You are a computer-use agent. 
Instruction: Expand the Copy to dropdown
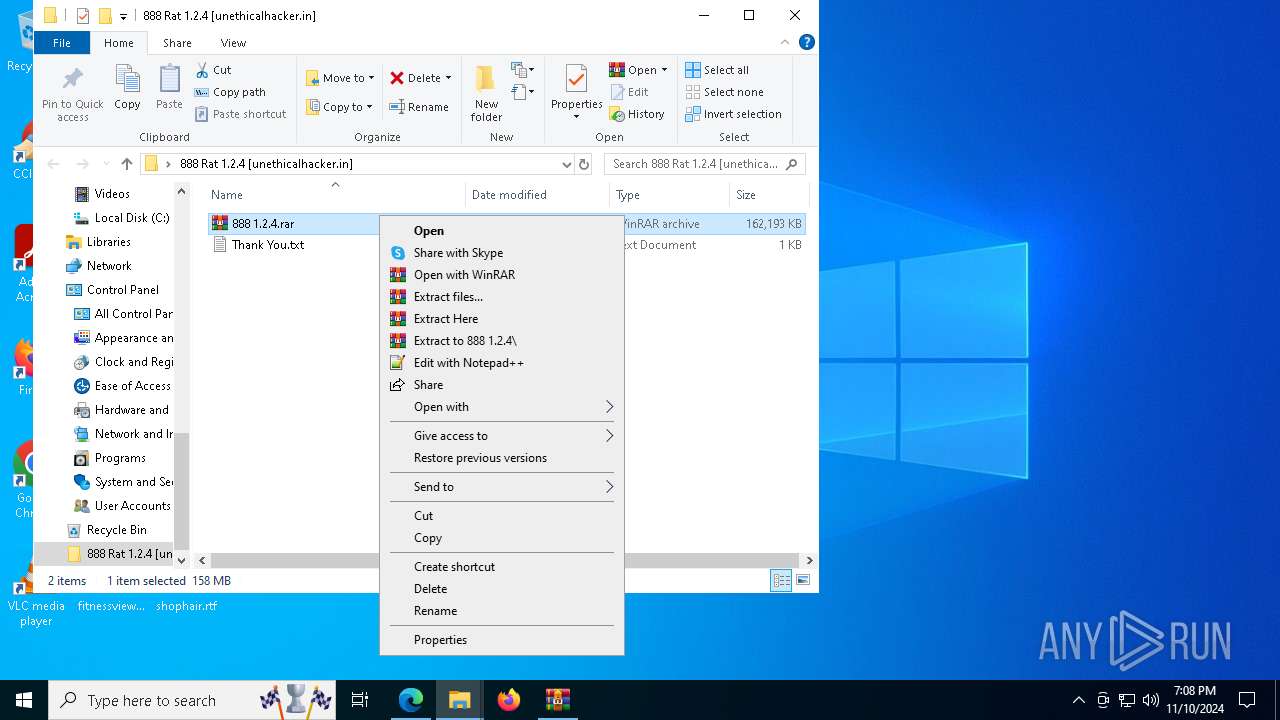tap(369, 107)
